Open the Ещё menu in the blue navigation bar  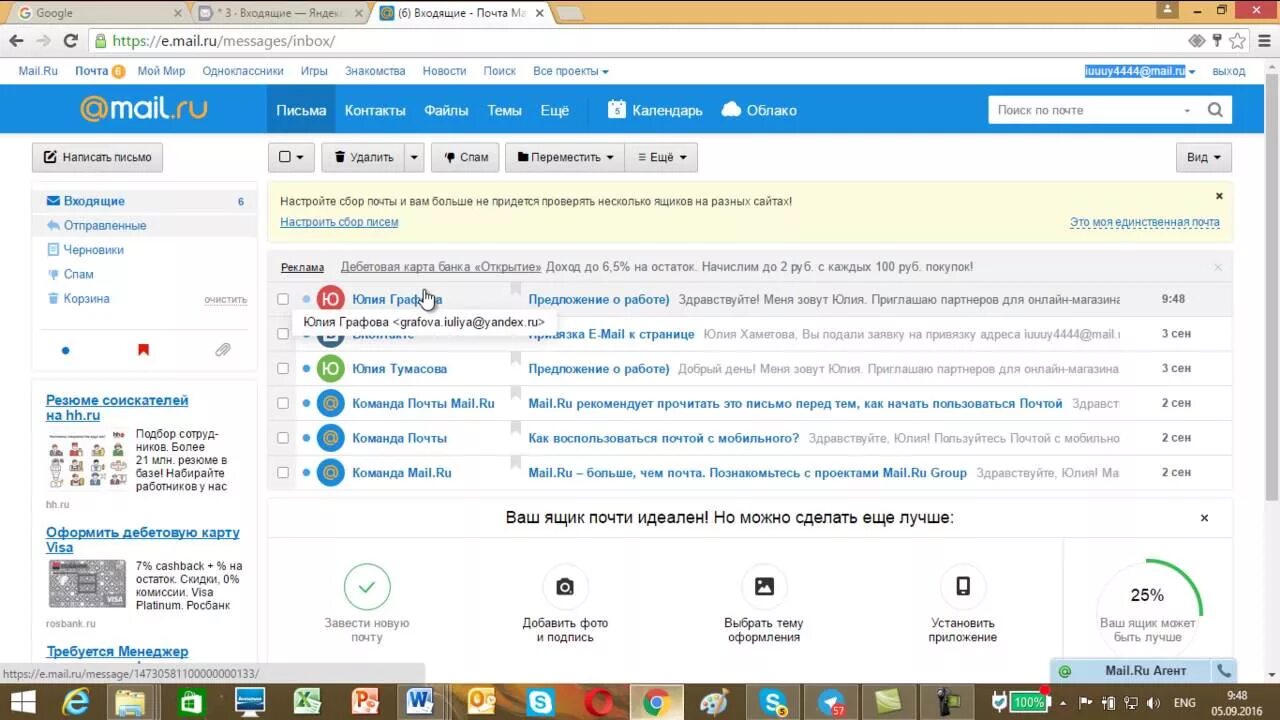point(555,110)
